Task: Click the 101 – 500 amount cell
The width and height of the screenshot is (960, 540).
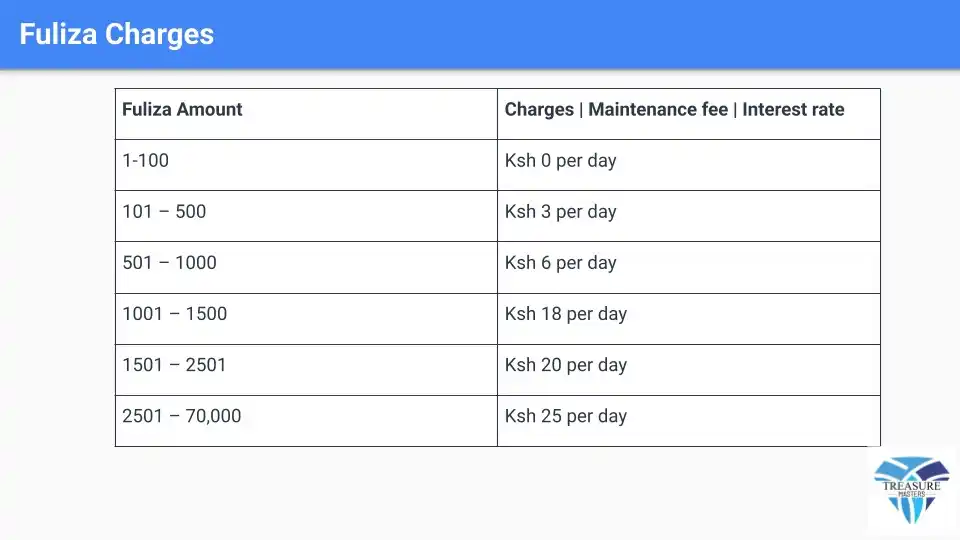Action: (x=306, y=216)
